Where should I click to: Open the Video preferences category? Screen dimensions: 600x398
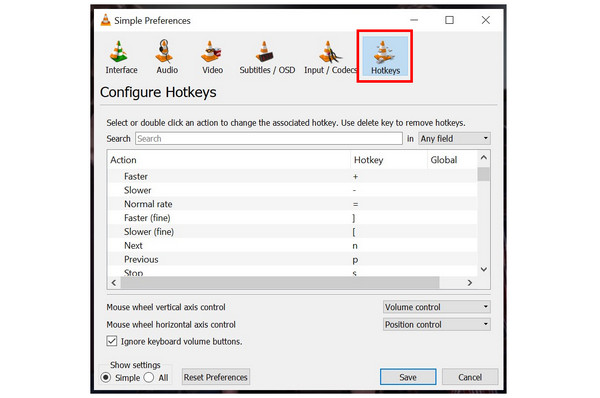tap(212, 57)
